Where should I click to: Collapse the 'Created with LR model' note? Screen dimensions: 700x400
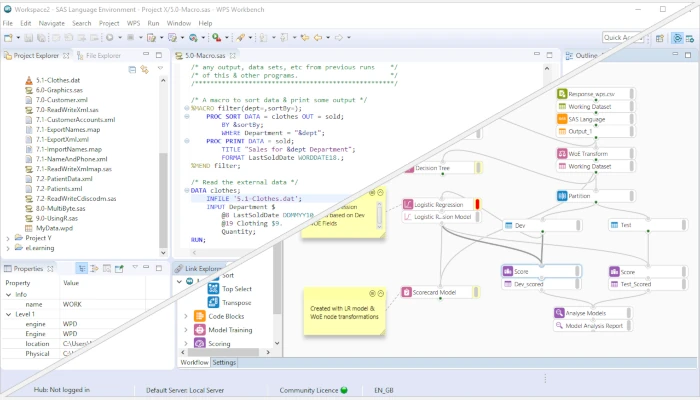tap(380, 293)
